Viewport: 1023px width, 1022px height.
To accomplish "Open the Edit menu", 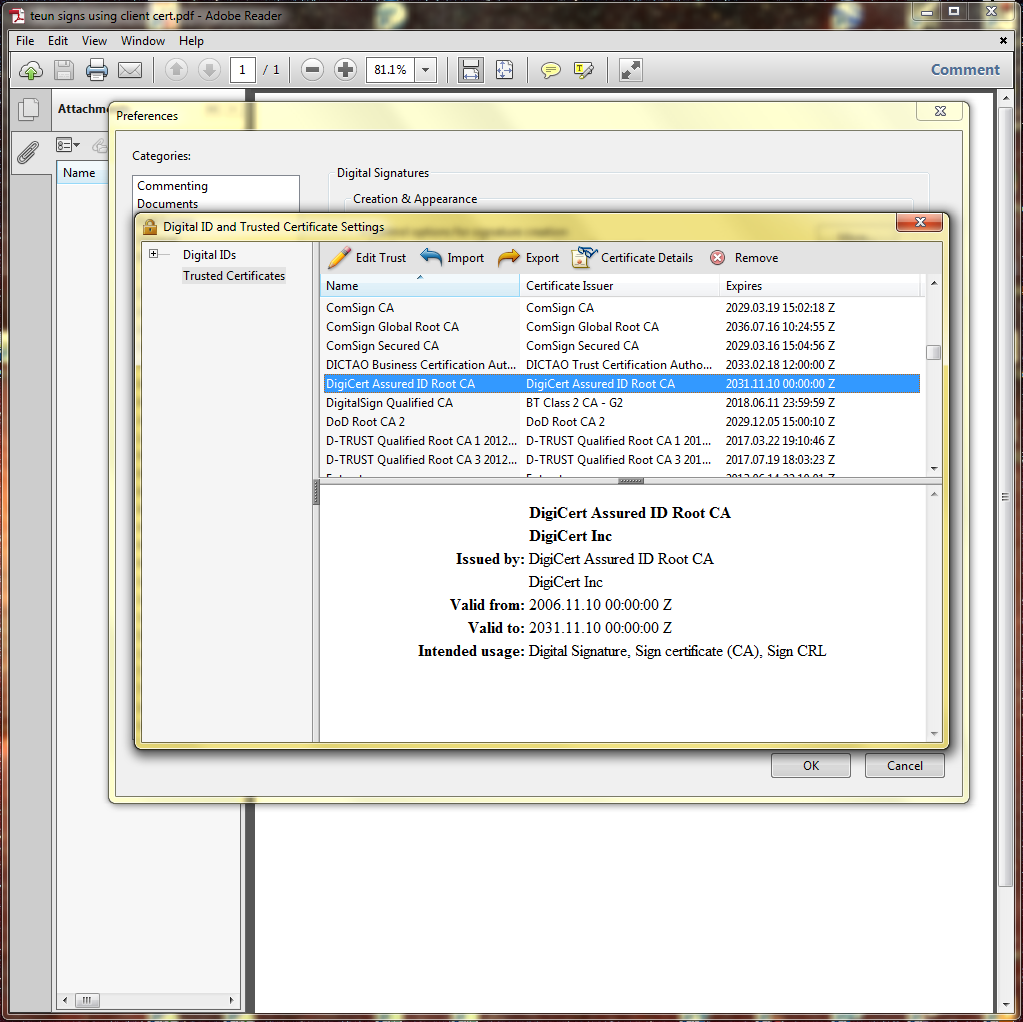I will click(x=58, y=41).
